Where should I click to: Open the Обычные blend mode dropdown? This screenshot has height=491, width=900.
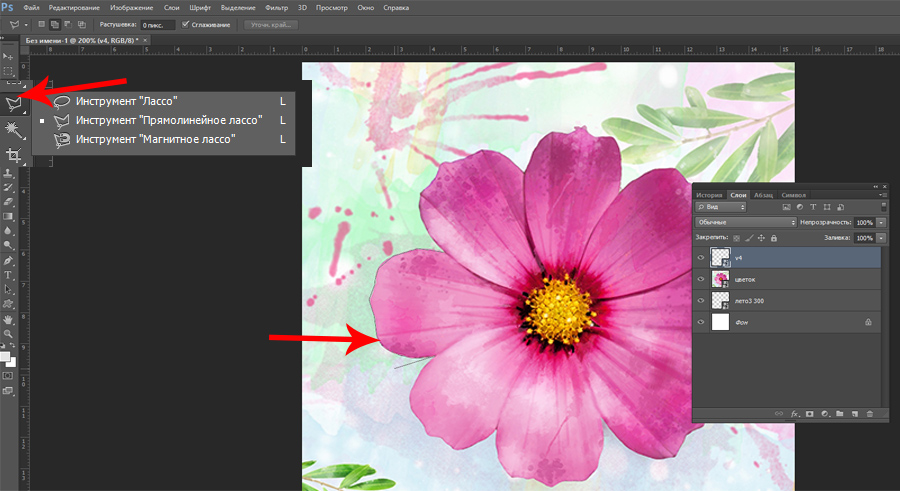[746, 222]
